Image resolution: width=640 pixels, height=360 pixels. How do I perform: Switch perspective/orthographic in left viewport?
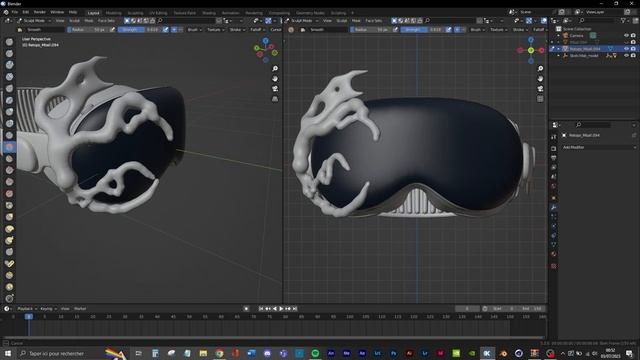click(x=275, y=99)
